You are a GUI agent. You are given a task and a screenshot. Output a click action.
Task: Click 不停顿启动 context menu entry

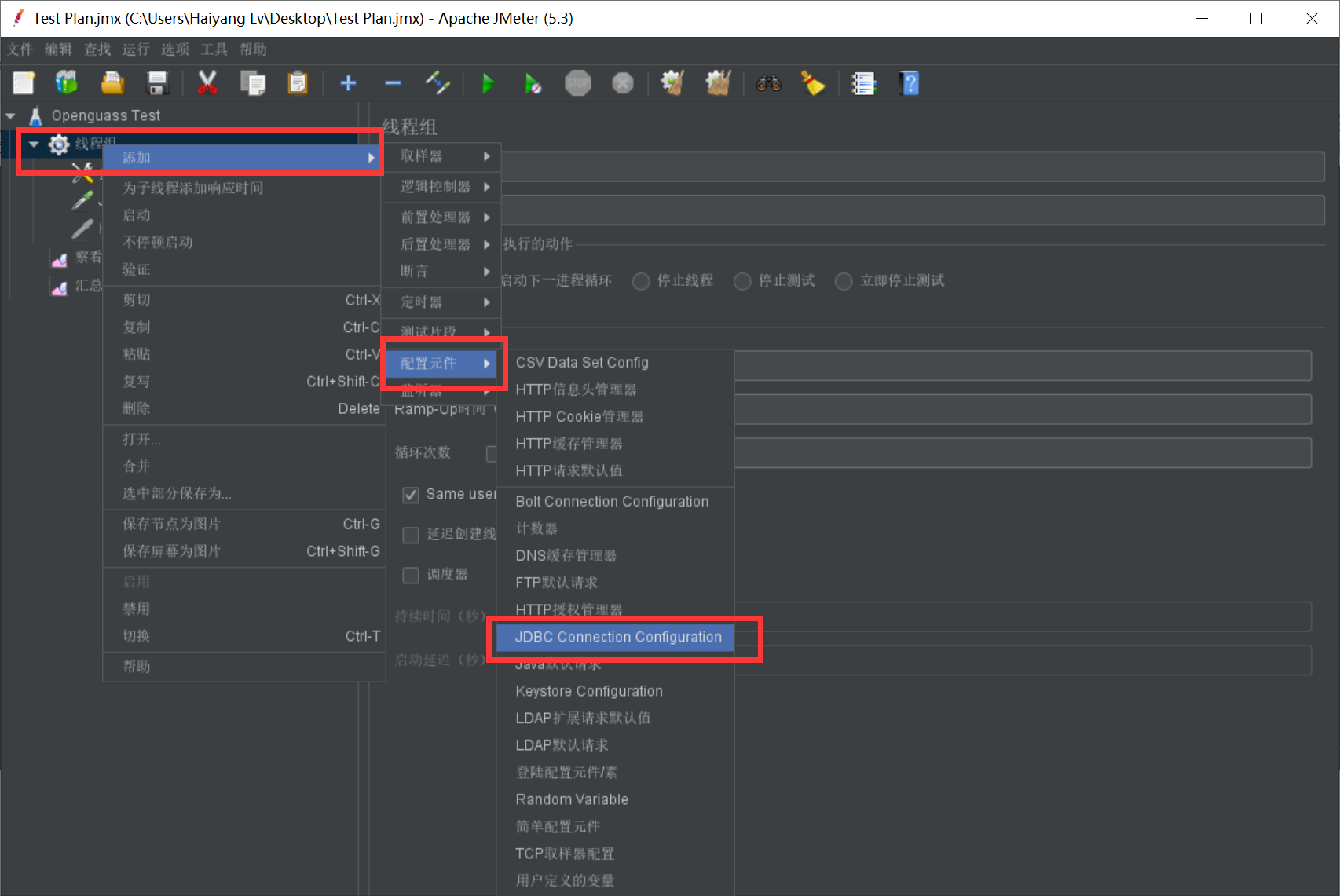tap(243, 242)
